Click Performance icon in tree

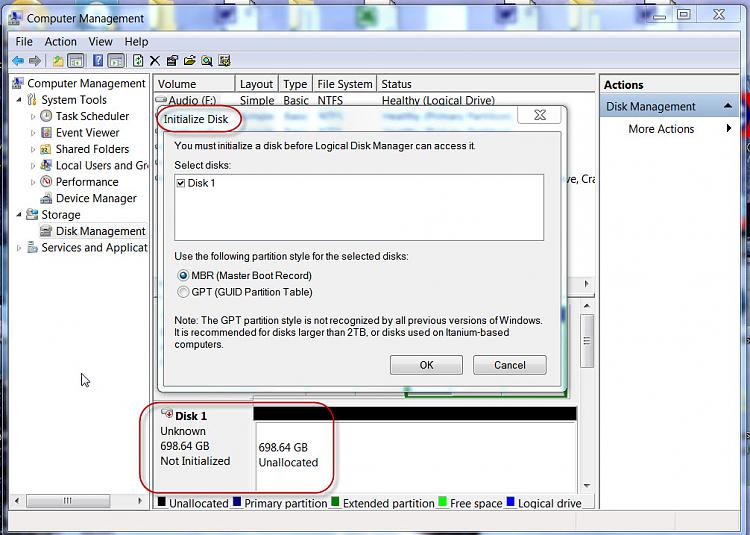pos(46,182)
